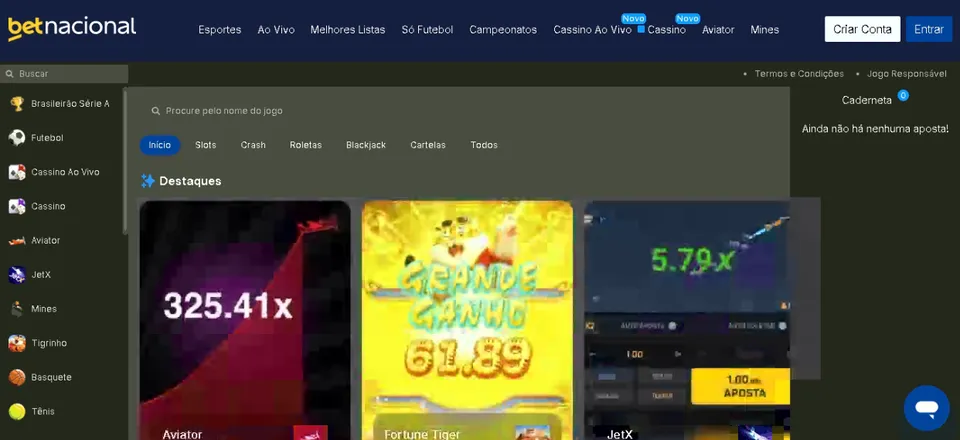The width and height of the screenshot is (960, 440).
Task: Open the Fortune Tiger game thumbnail
Action: pyautogui.click(x=468, y=321)
